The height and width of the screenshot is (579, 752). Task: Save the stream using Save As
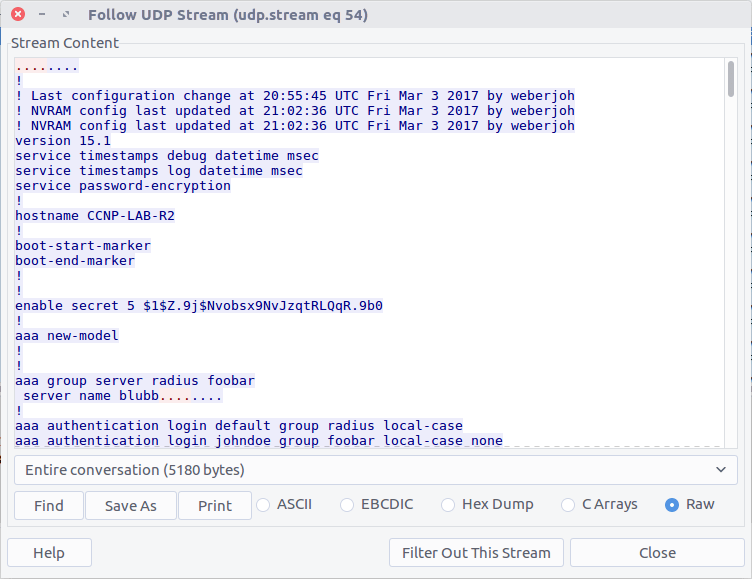pyautogui.click(x=131, y=506)
